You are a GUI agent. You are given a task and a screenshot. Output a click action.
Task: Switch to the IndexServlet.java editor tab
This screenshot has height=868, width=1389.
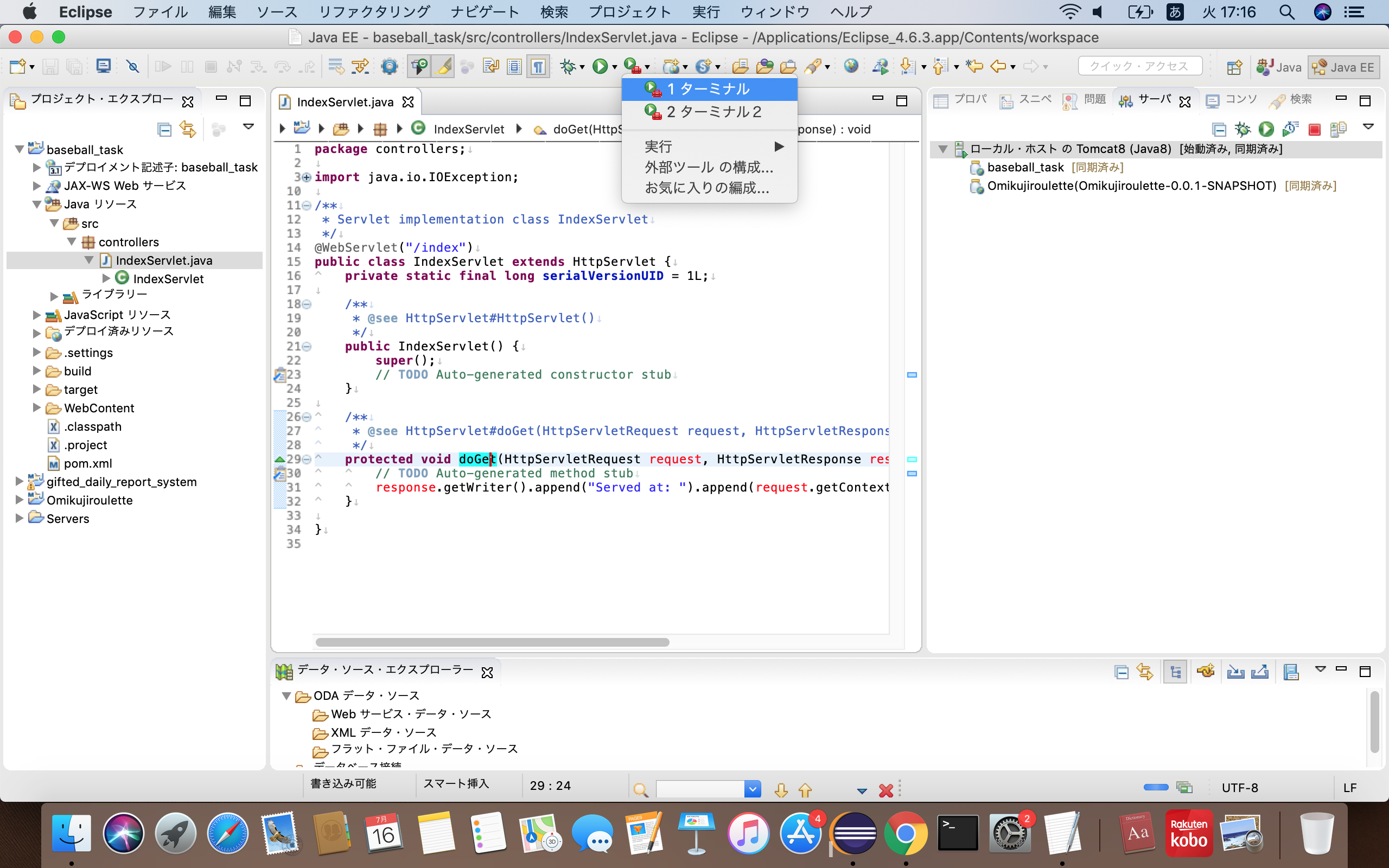346,102
